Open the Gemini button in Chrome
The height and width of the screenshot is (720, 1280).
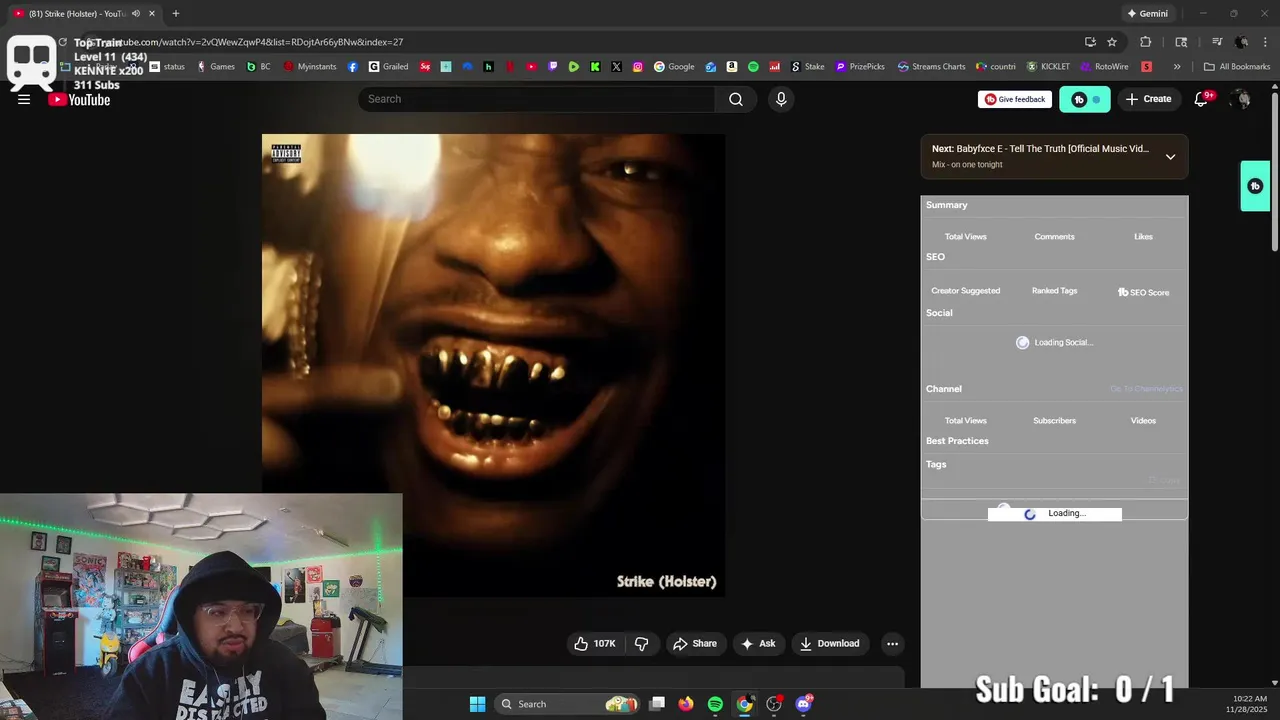point(1147,13)
